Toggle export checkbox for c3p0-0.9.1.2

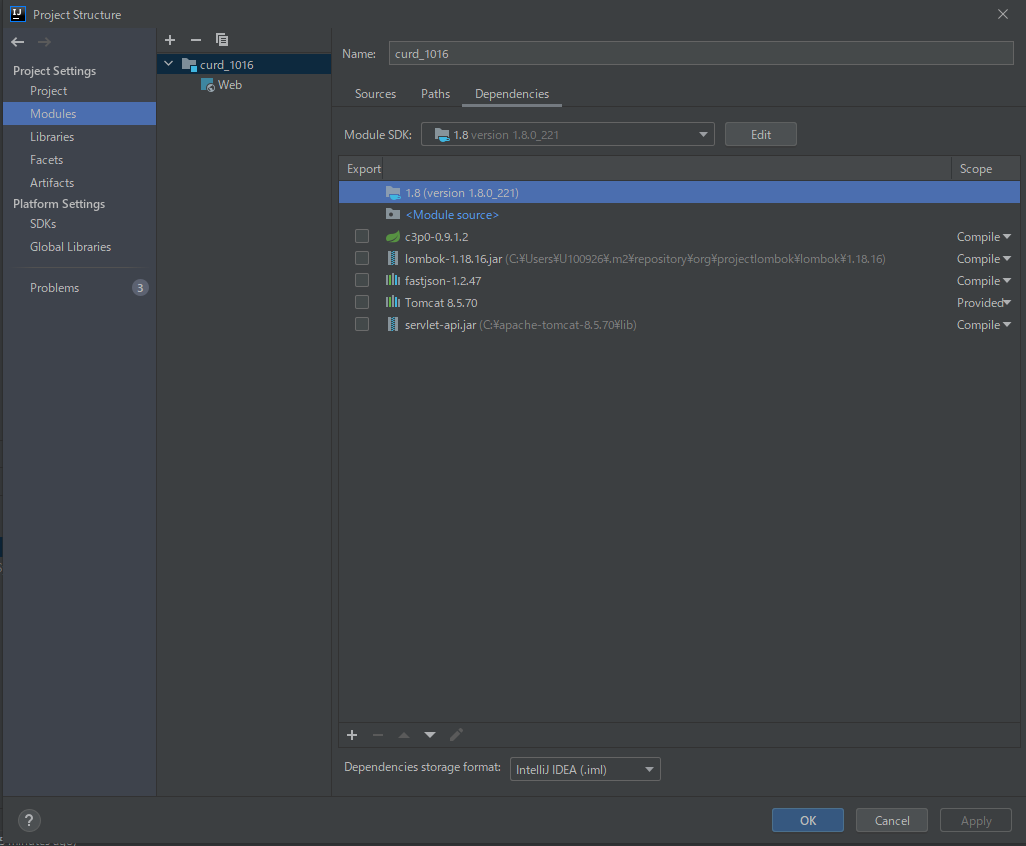[x=362, y=236]
